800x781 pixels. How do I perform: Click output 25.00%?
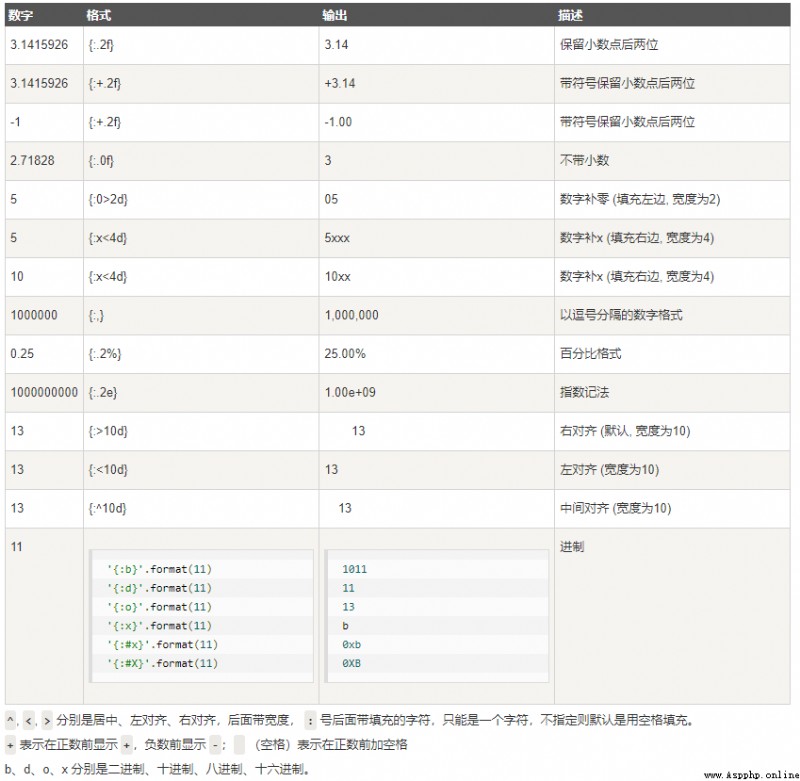tap(345, 354)
